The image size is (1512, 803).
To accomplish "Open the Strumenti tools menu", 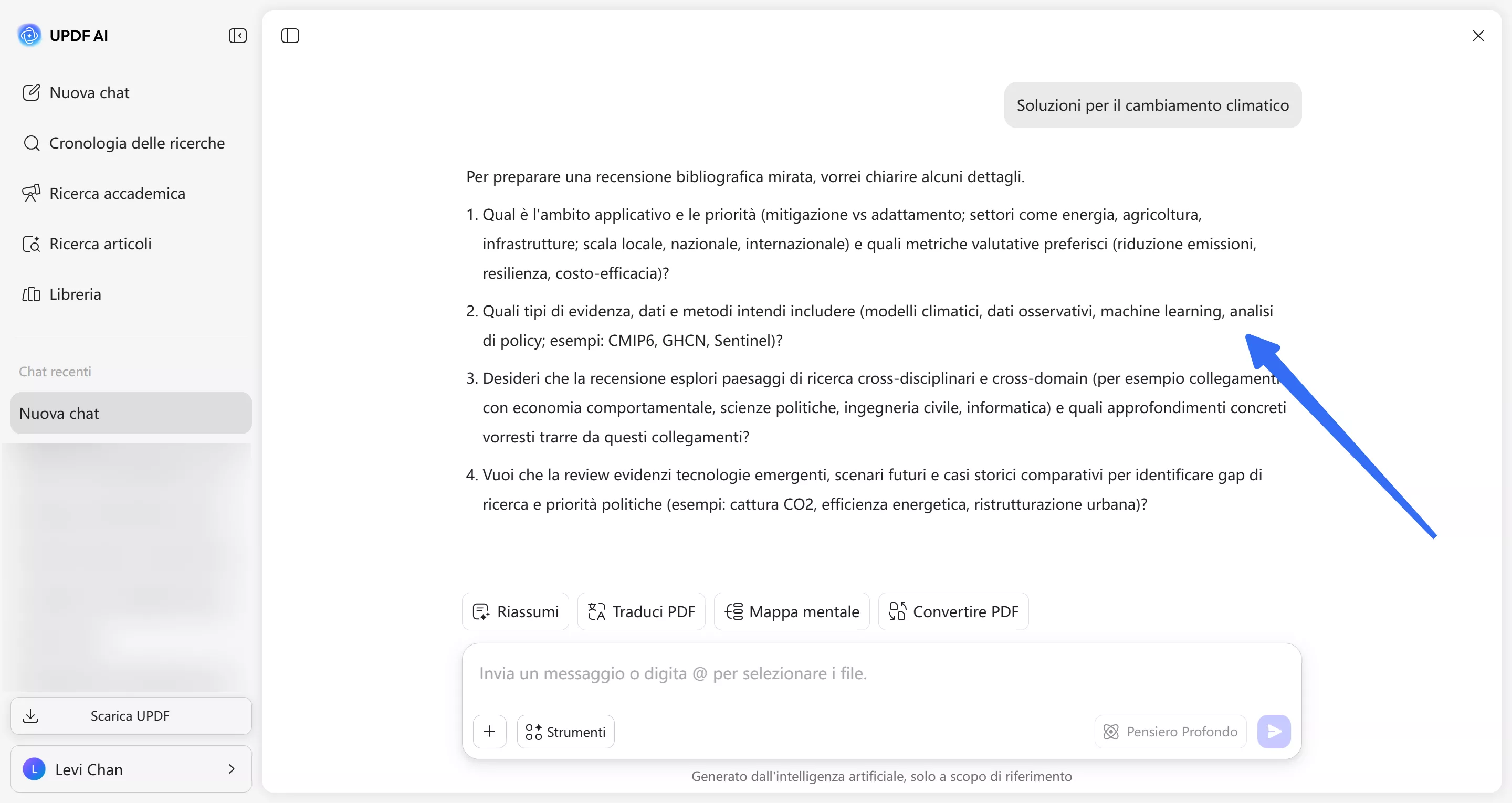I will (x=565, y=731).
